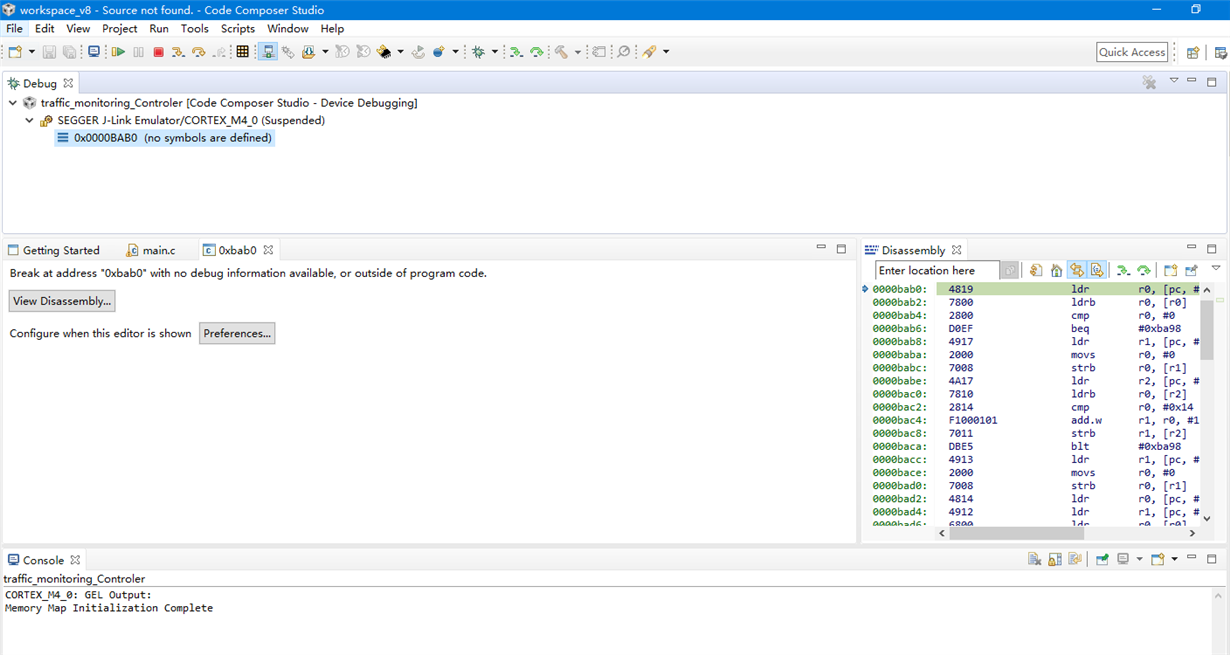
Task: Open the rocket icon dropdown arrow
Action: tap(666, 52)
